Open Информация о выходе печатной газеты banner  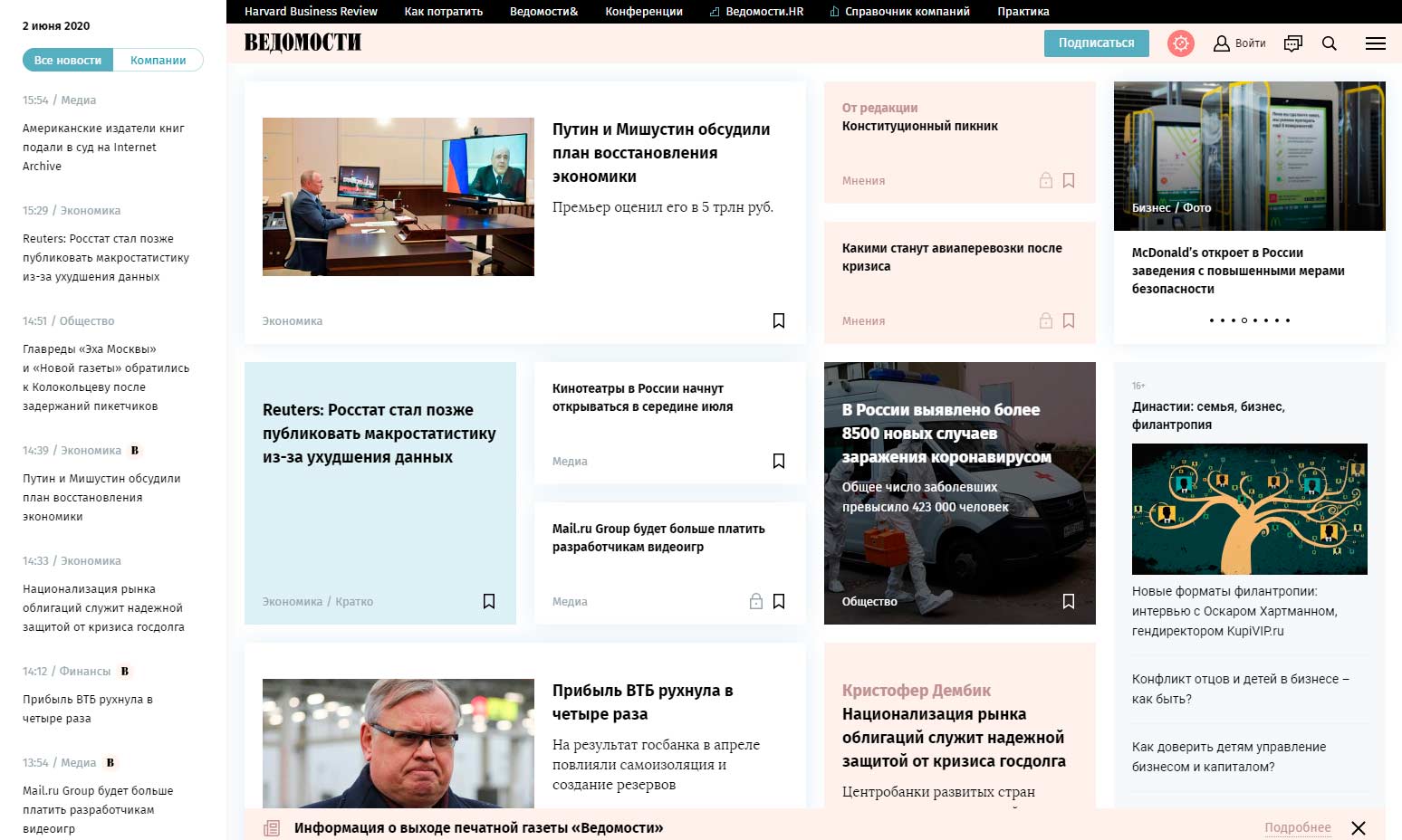478,827
